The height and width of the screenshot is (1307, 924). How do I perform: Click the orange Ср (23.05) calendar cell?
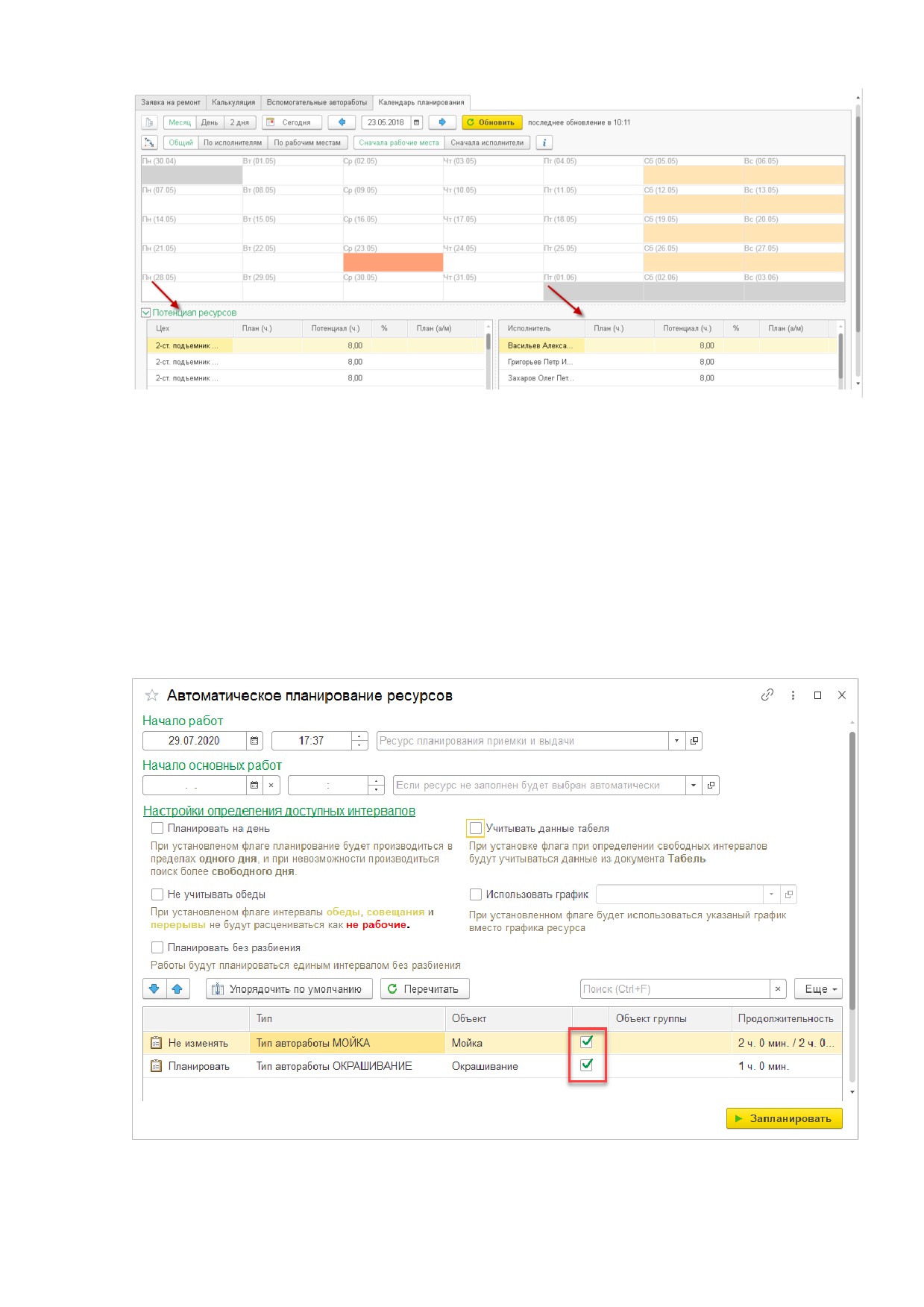[x=393, y=263]
